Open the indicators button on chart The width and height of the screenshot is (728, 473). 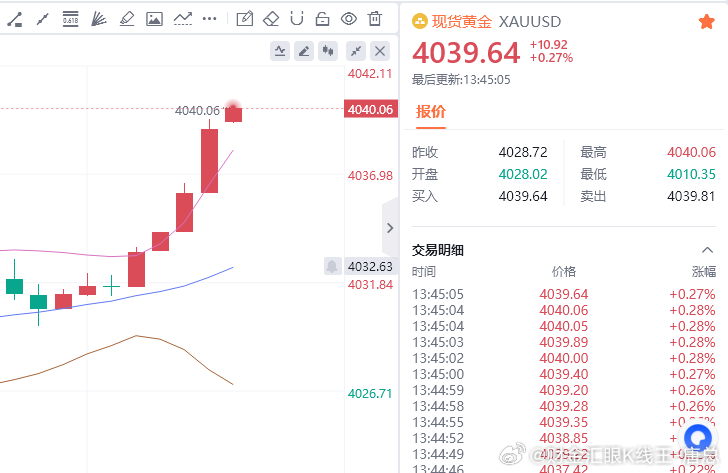pos(280,51)
